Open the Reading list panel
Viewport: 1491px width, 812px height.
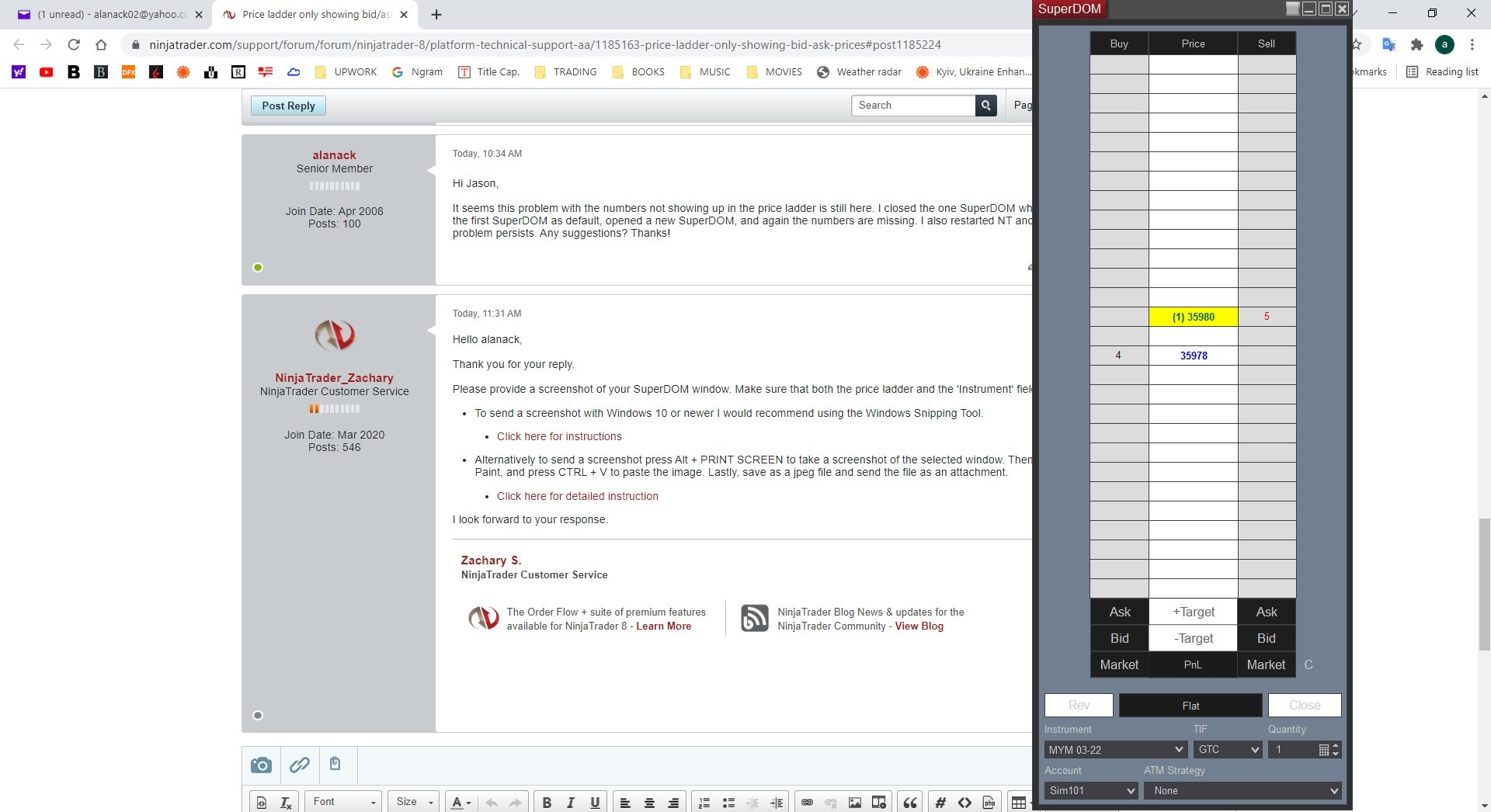(x=1443, y=72)
